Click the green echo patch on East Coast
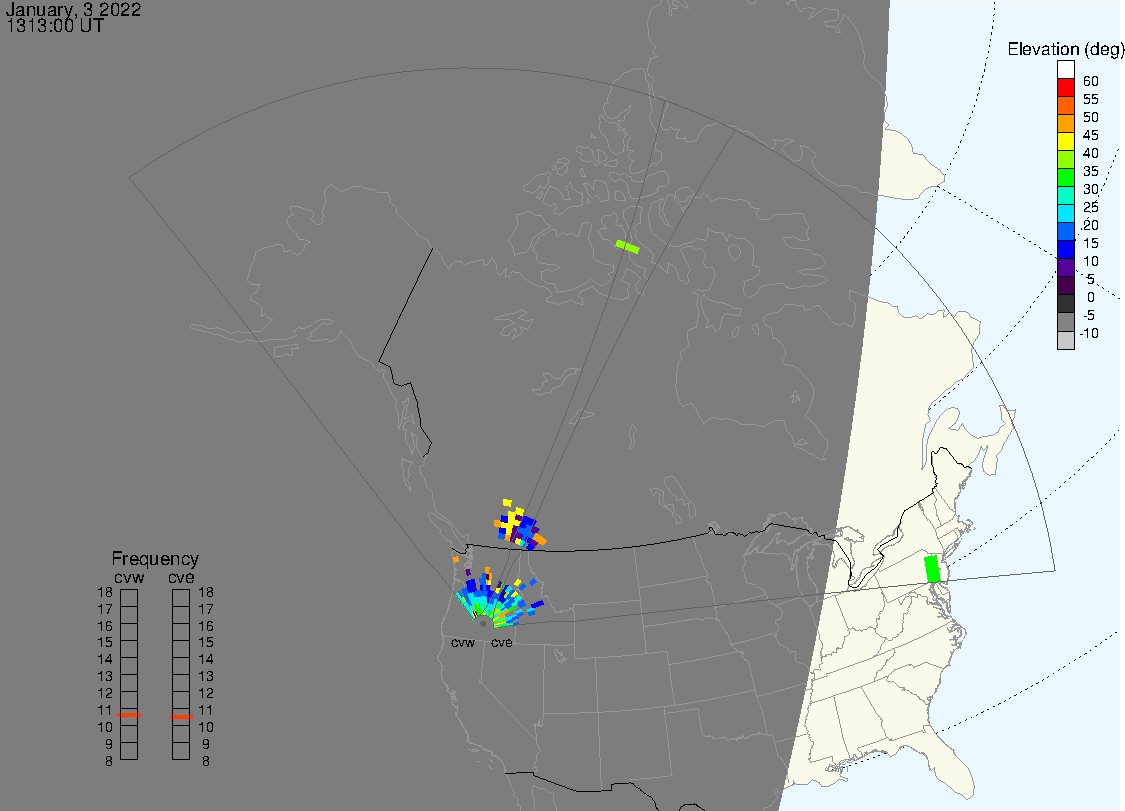1125x811 pixels. coord(932,568)
